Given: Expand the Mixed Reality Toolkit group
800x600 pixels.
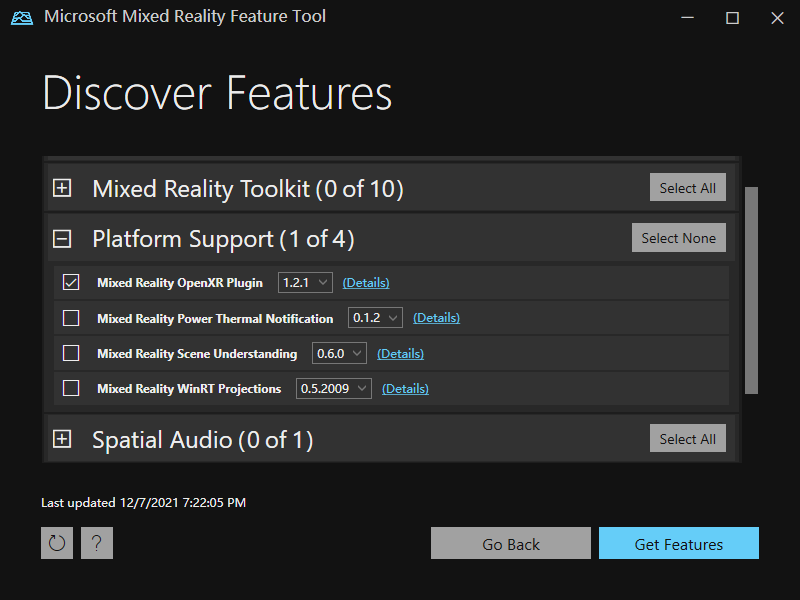Looking at the screenshot, I should point(62,188).
